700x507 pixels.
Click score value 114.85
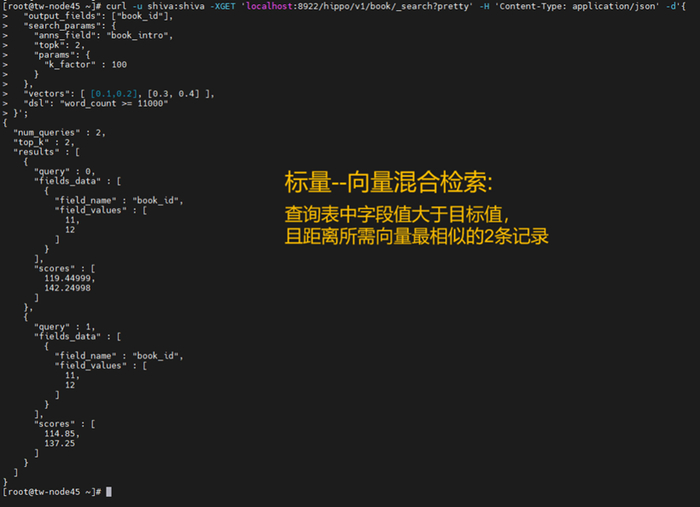[62, 433]
